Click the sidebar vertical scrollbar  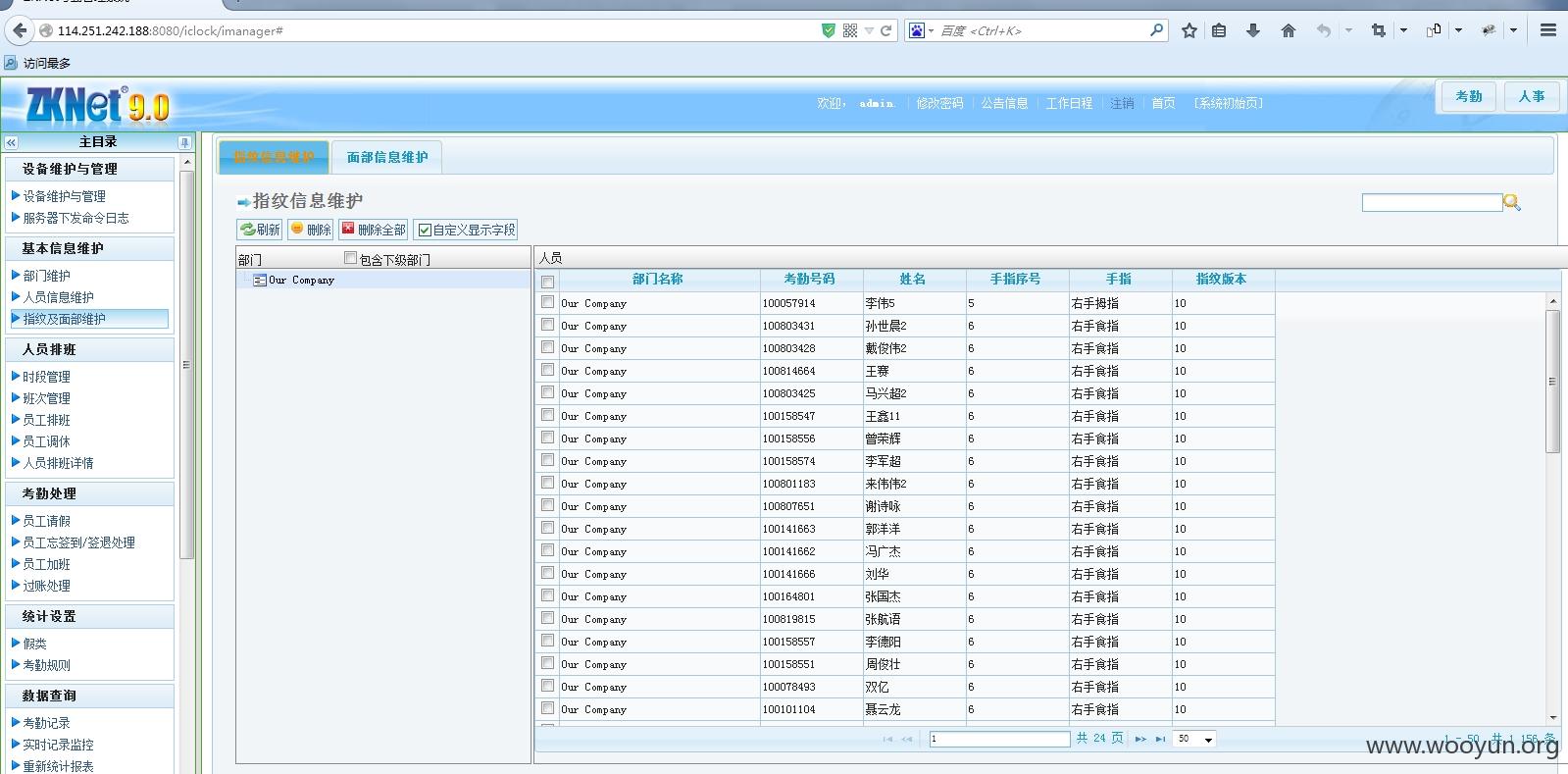tap(187, 365)
